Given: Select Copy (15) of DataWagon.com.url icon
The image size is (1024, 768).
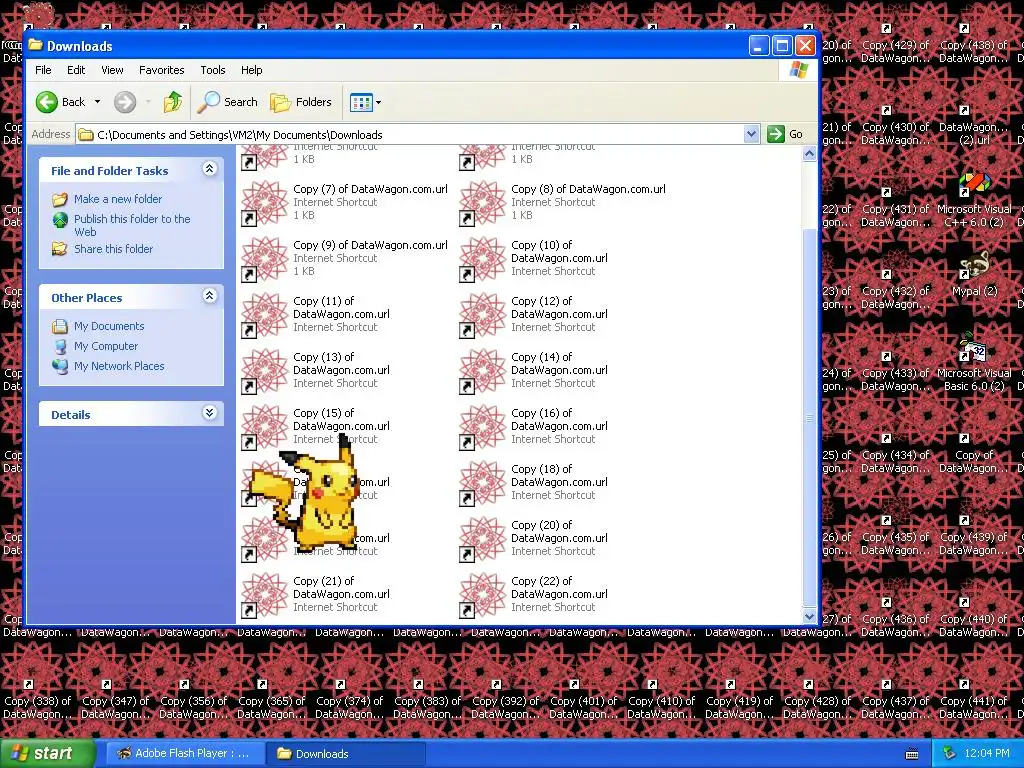Looking at the screenshot, I should point(264,427).
